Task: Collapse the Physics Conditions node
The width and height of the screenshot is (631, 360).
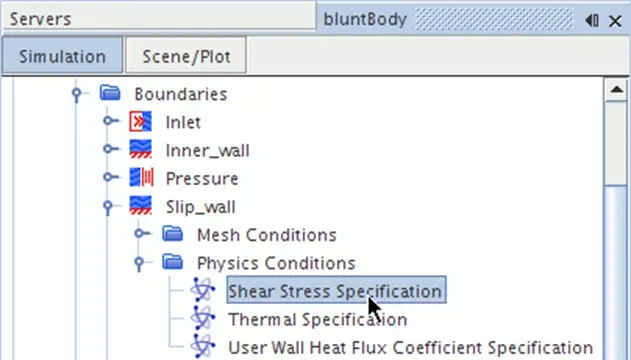Action: click(139, 263)
